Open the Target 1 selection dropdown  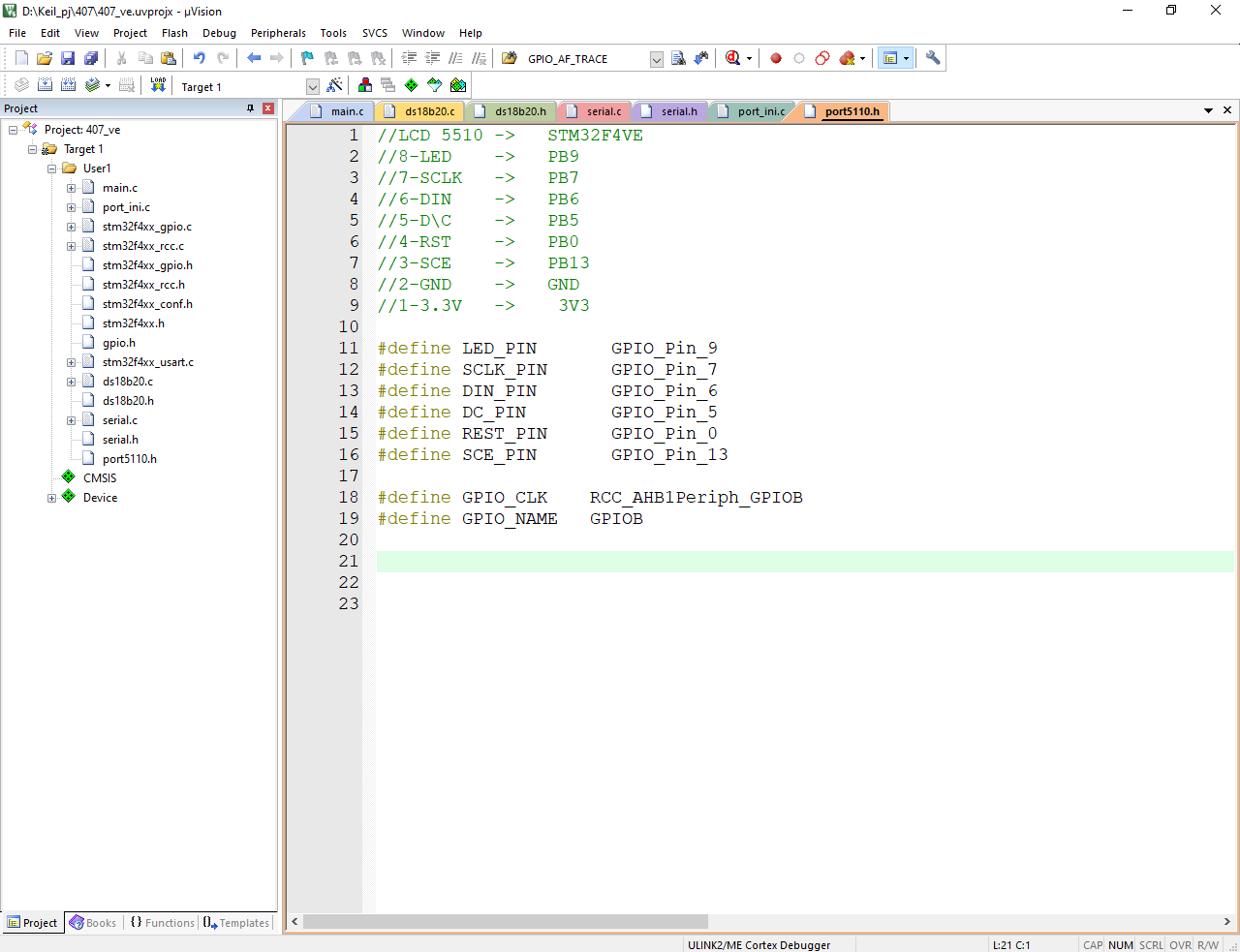(x=312, y=86)
